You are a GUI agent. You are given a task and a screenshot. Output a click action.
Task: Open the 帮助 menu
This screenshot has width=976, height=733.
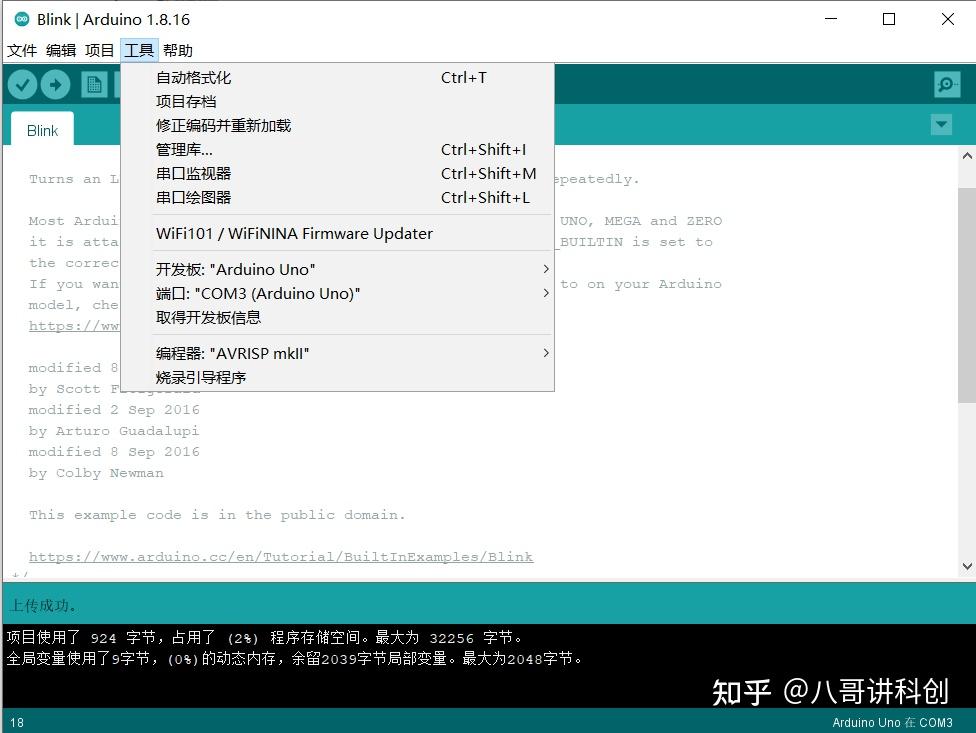[178, 50]
